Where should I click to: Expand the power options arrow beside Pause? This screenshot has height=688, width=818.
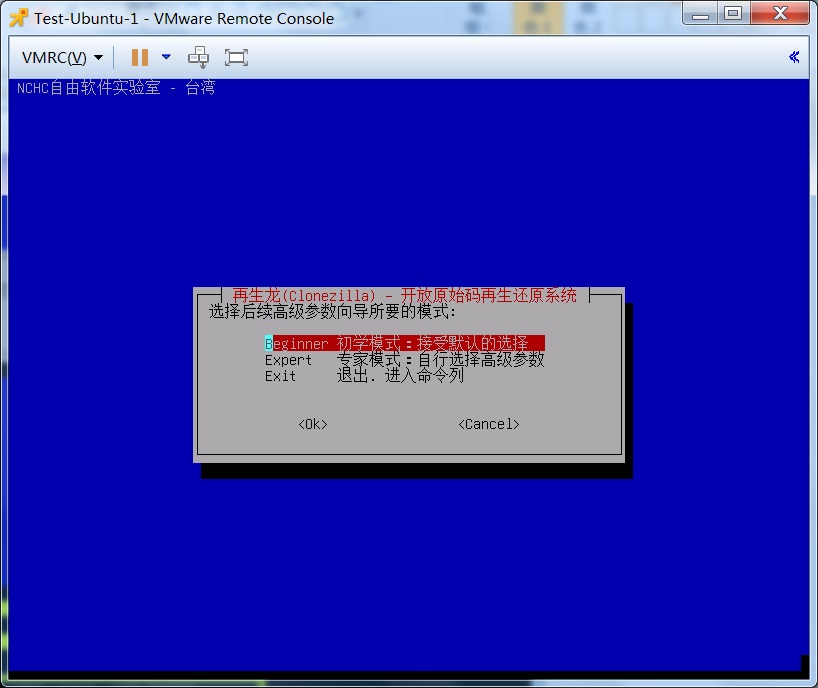[166, 57]
